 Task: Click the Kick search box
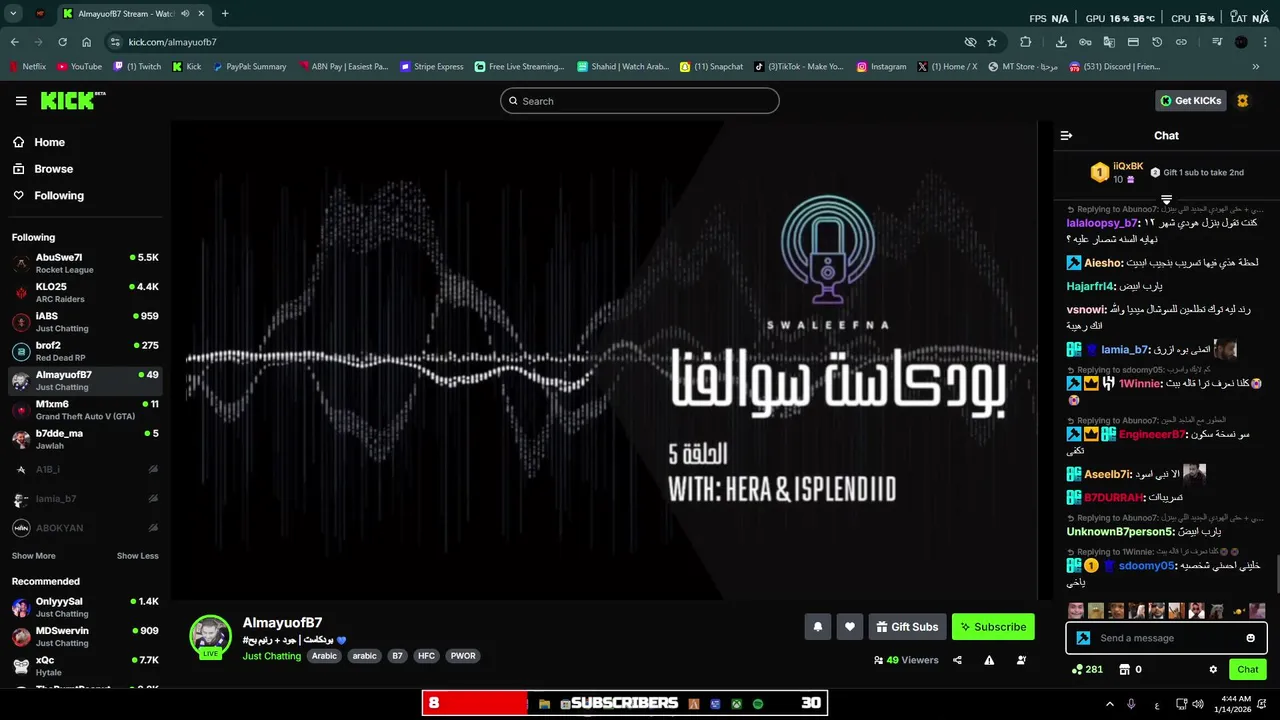click(x=640, y=101)
